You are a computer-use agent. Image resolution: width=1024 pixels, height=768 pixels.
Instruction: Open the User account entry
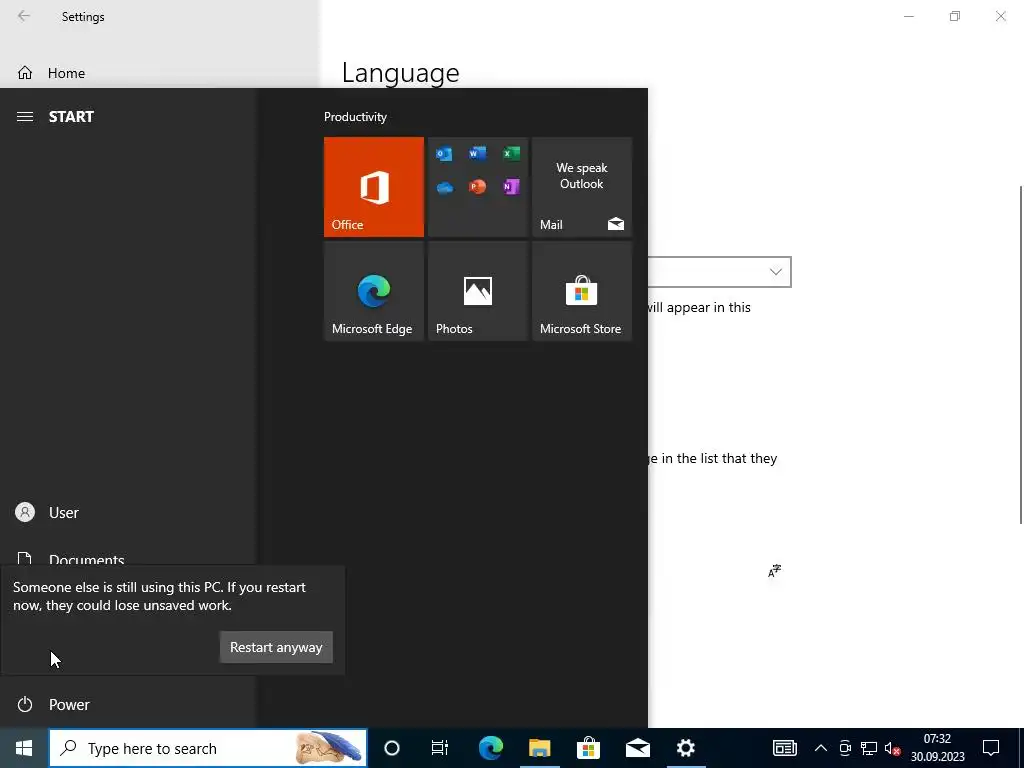point(127,513)
